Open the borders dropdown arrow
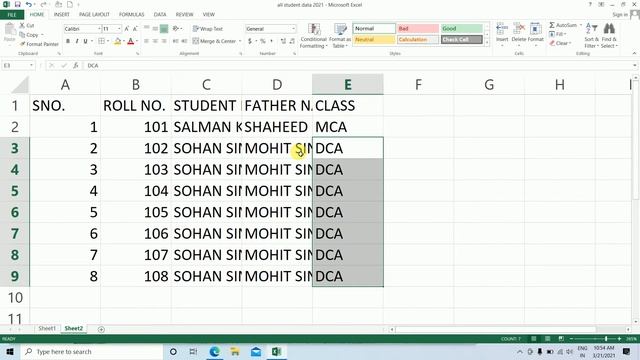Screen dimensions: 640x360 coord(108,41)
